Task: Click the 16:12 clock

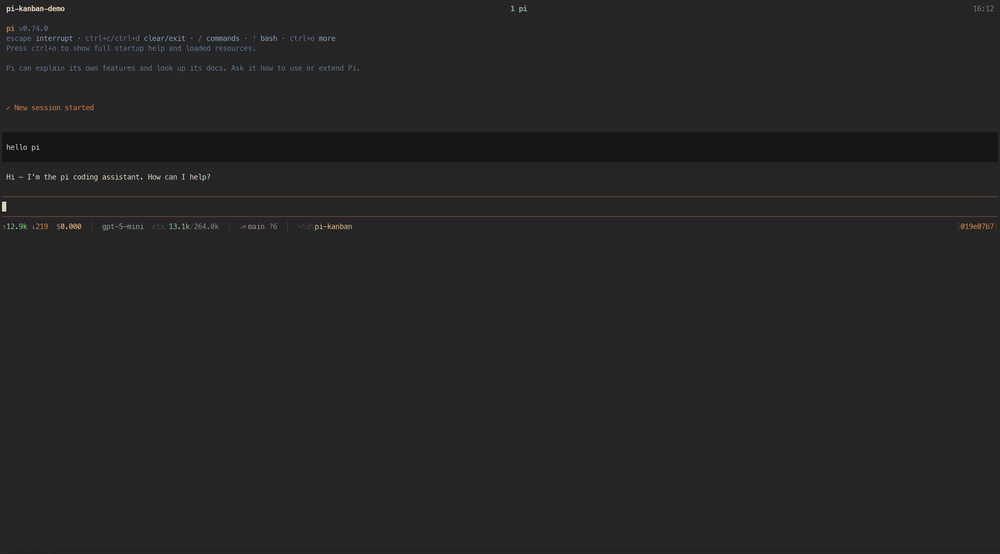Action: [983, 9]
